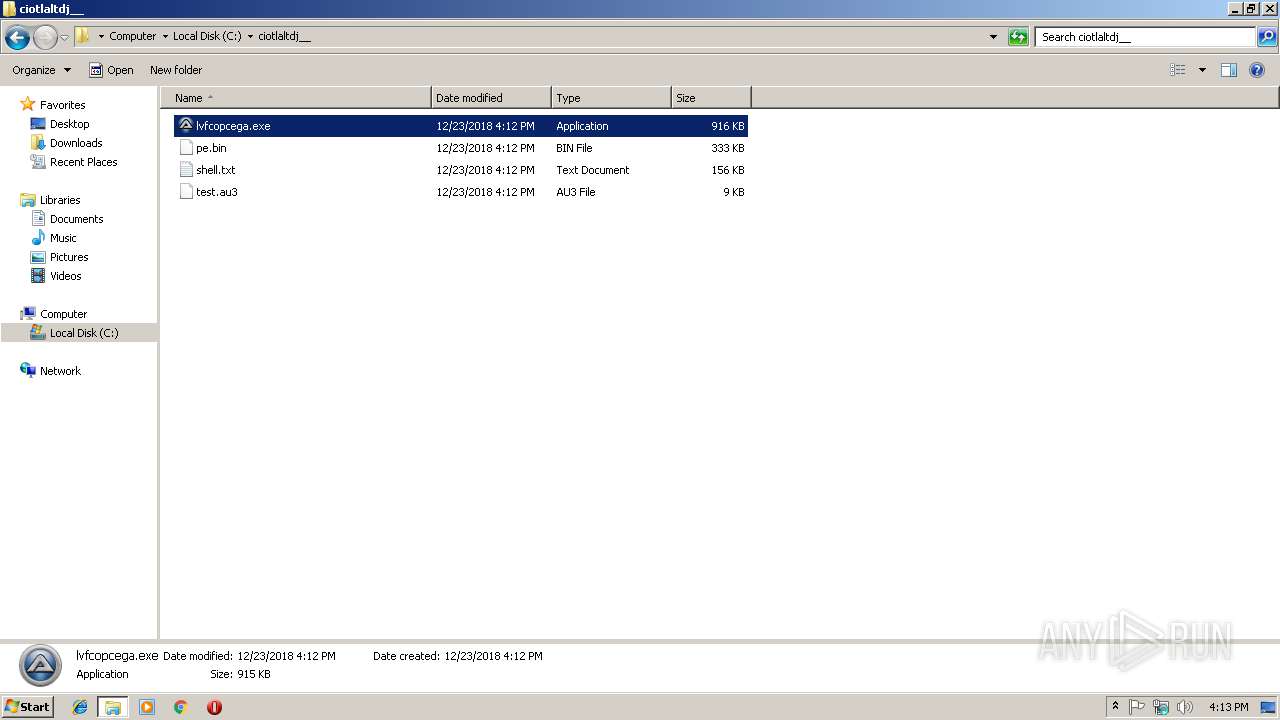Click the Forward navigation arrow
Screen dimensions: 1280x720
point(45,38)
